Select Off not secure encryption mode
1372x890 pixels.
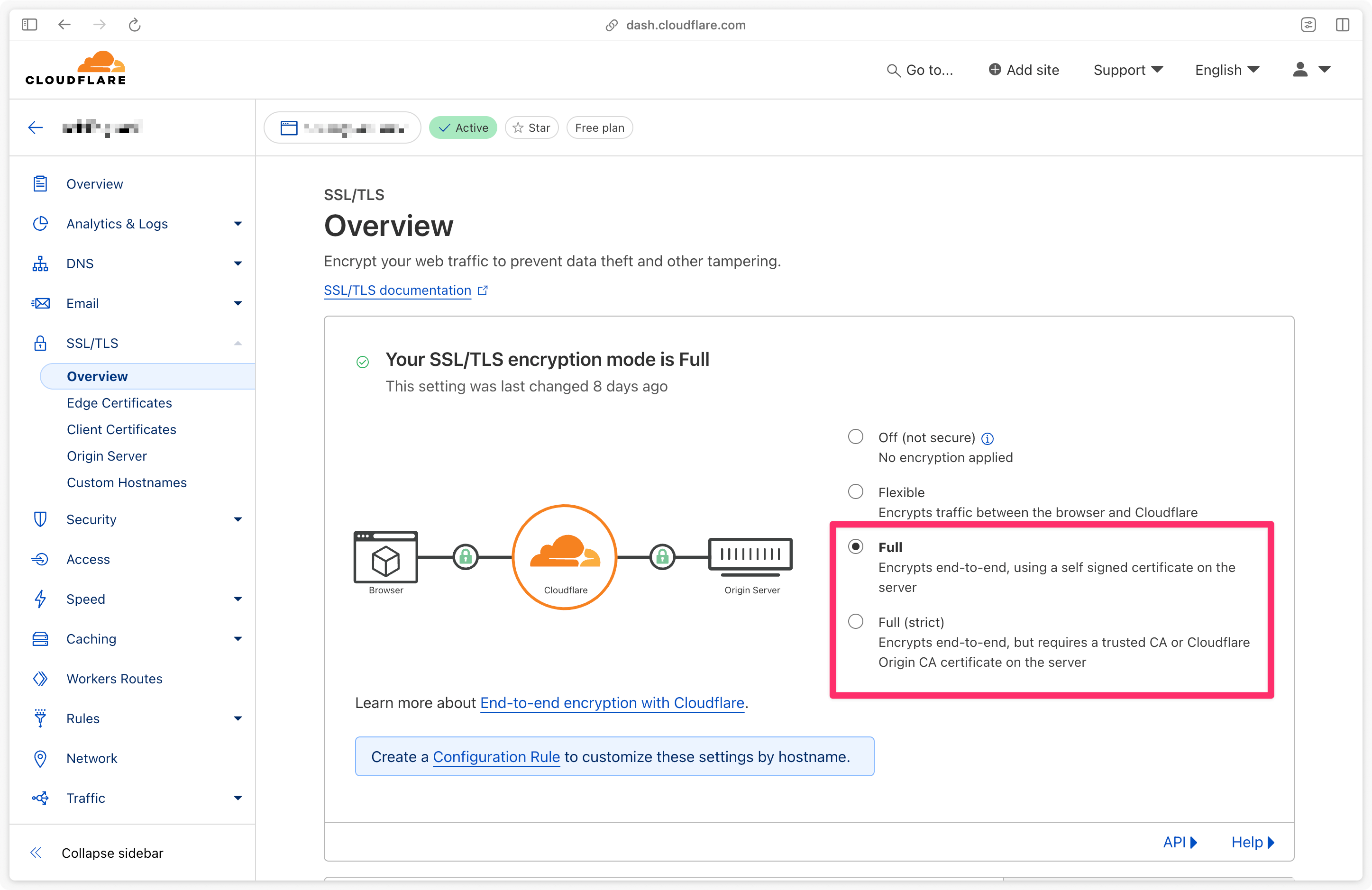tap(855, 437)
